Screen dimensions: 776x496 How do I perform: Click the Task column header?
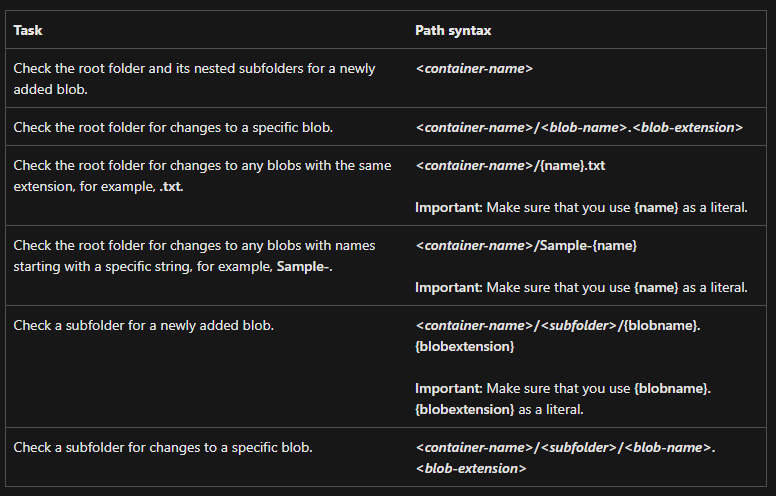click(28, 30)
